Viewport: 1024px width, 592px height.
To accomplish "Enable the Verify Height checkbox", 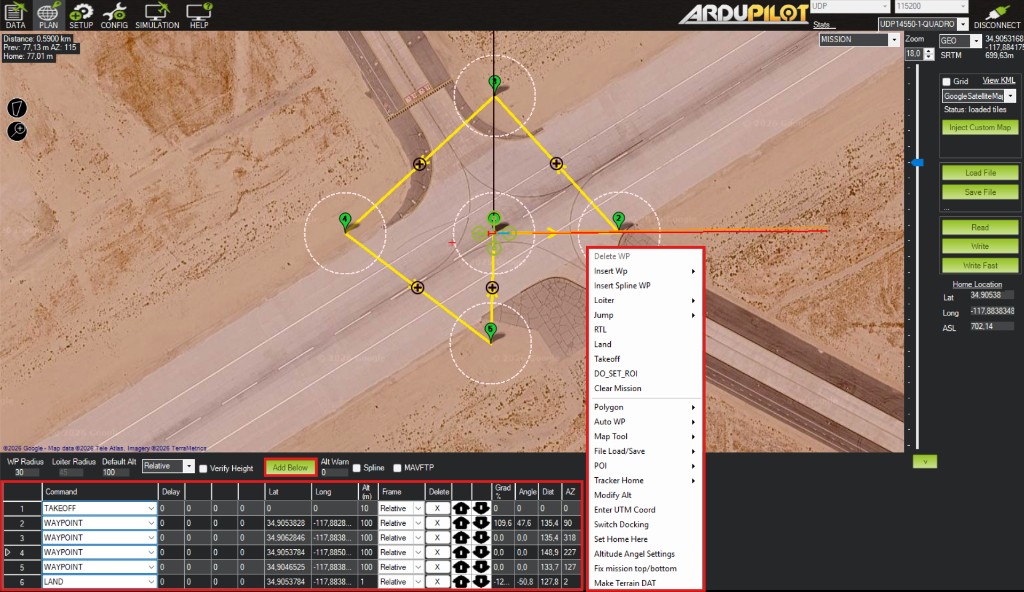I will pos(203,469).
